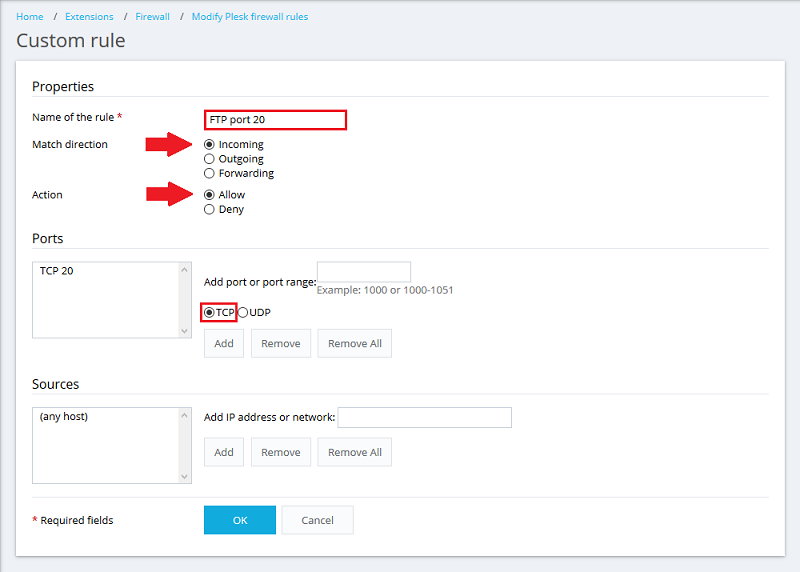The image size is (800, 572).
Task: Go to Home breadcrumb link
Action: click(30, 17)
